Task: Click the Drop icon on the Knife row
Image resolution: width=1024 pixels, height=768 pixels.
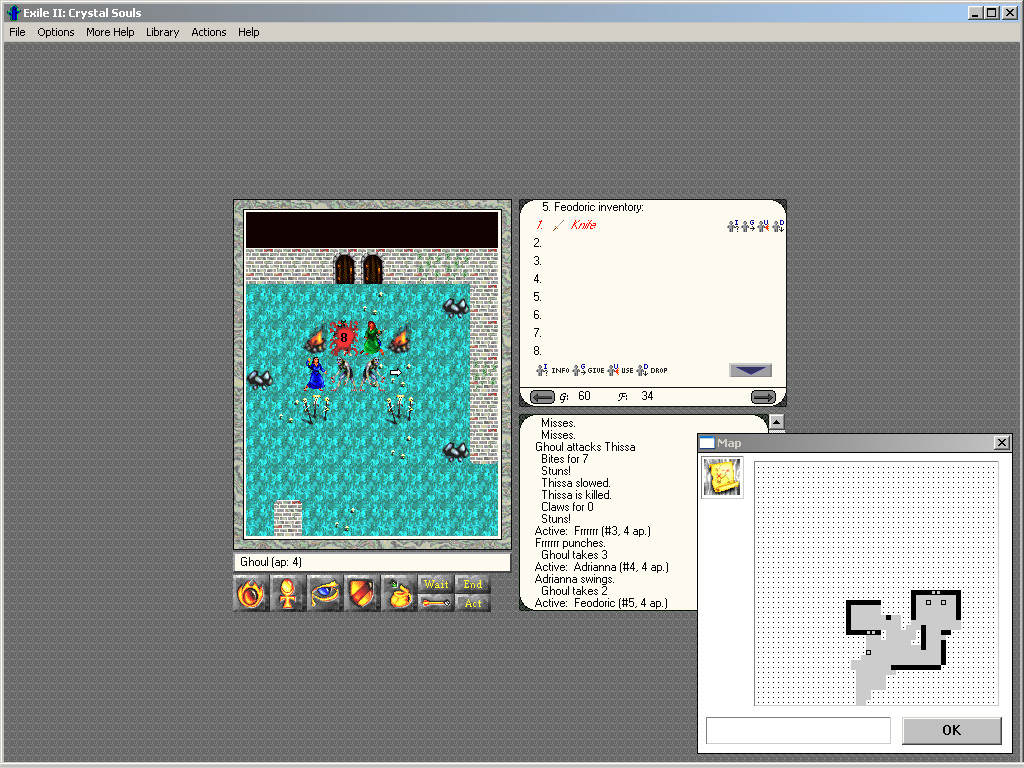Action: [x=778, y=226]
